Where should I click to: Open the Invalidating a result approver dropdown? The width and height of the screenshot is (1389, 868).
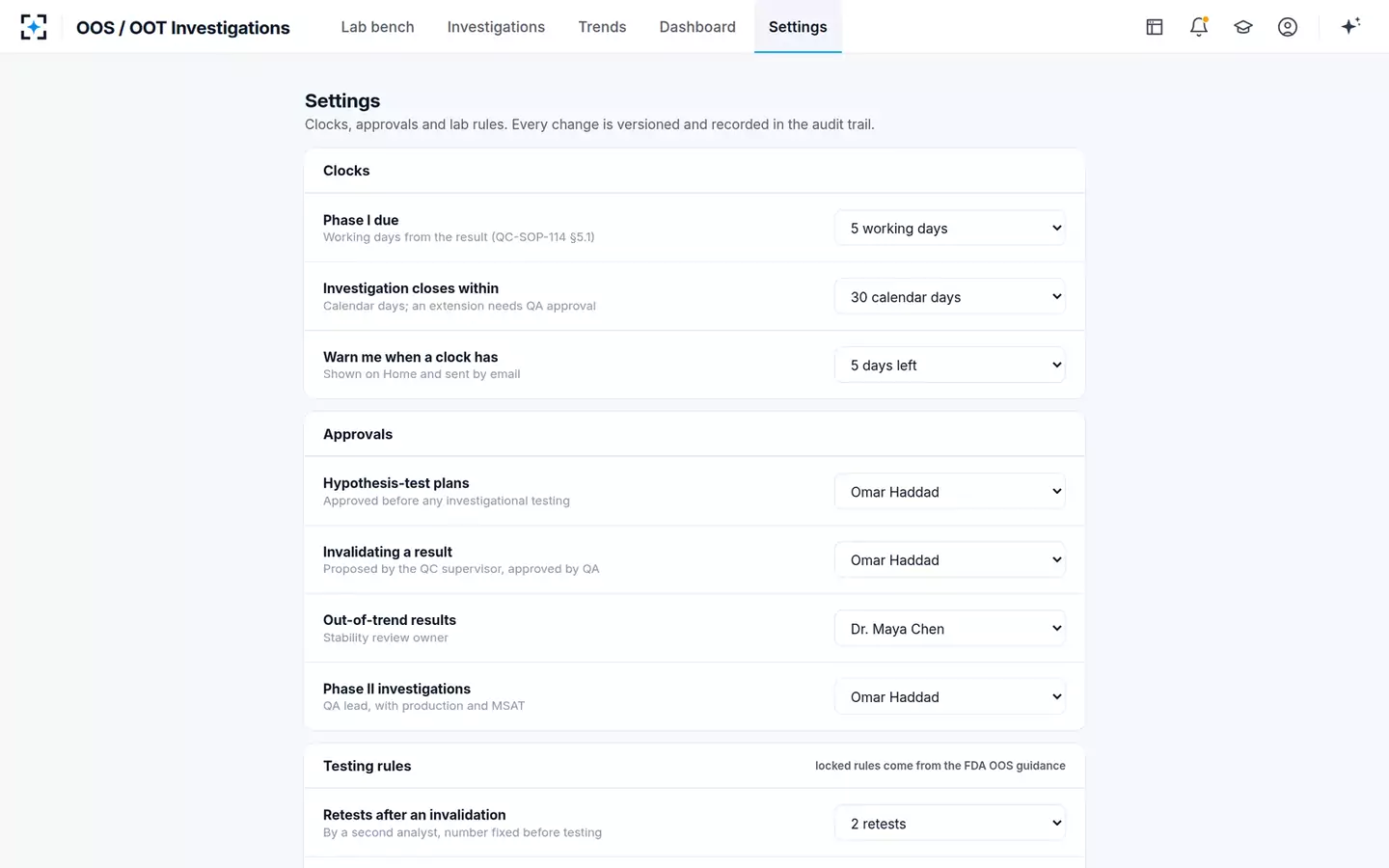[950, 560]
